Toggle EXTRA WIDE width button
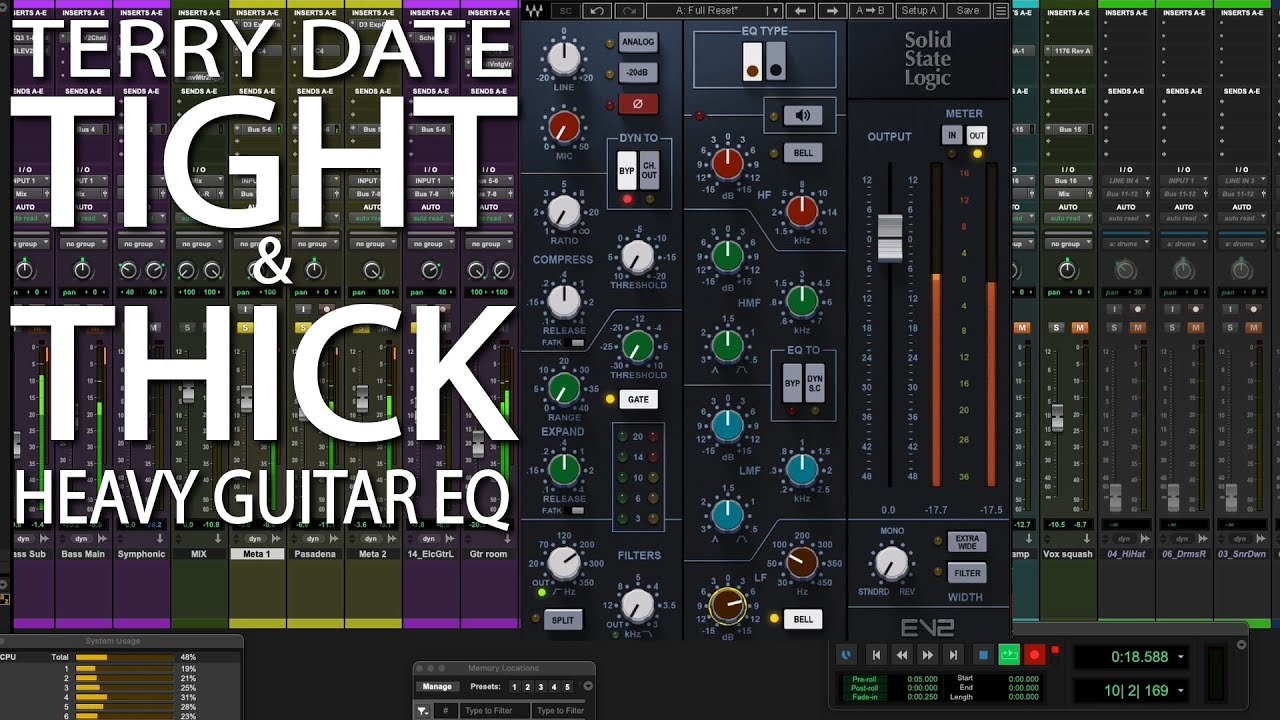Viewport: 1280px width, 720px height. click(967, 543)
